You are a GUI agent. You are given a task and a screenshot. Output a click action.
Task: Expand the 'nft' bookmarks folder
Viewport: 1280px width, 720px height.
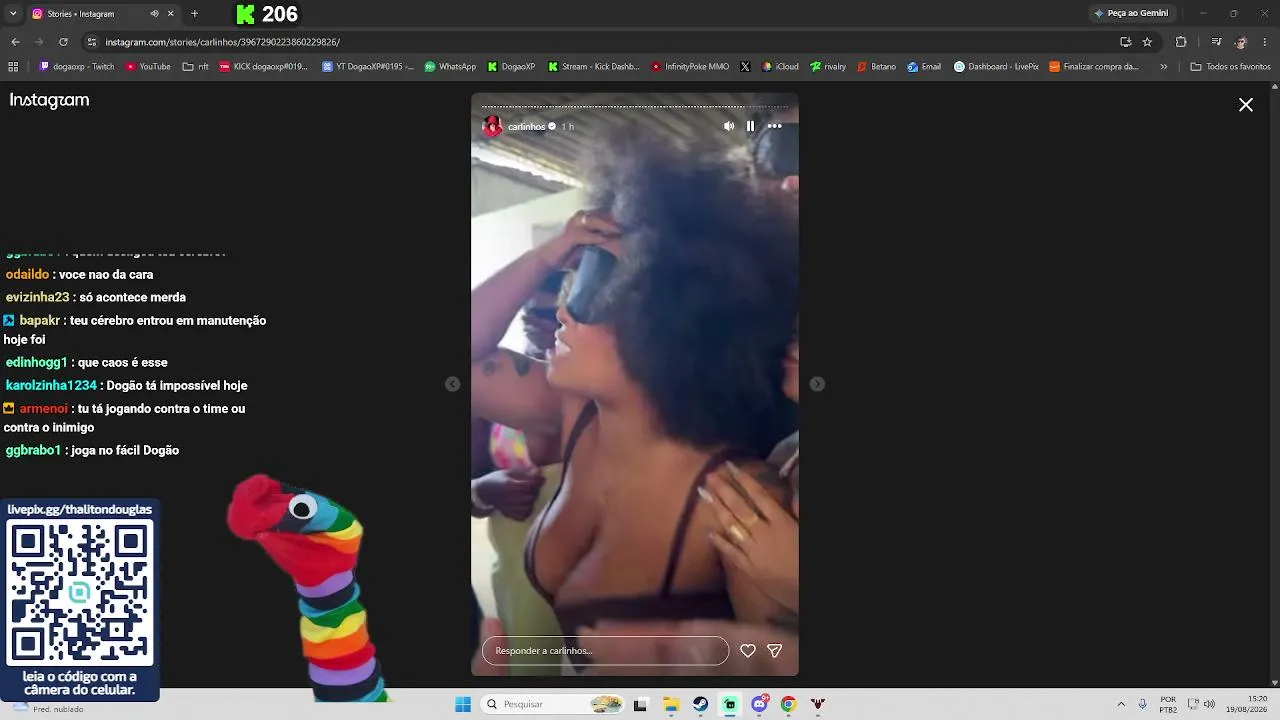pos(196,67)
